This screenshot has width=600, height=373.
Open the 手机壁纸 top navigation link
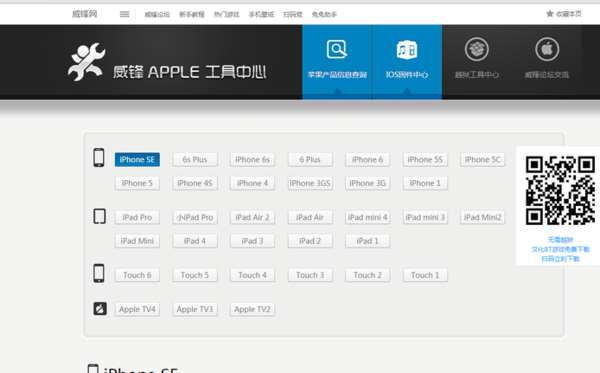[261, 15]
